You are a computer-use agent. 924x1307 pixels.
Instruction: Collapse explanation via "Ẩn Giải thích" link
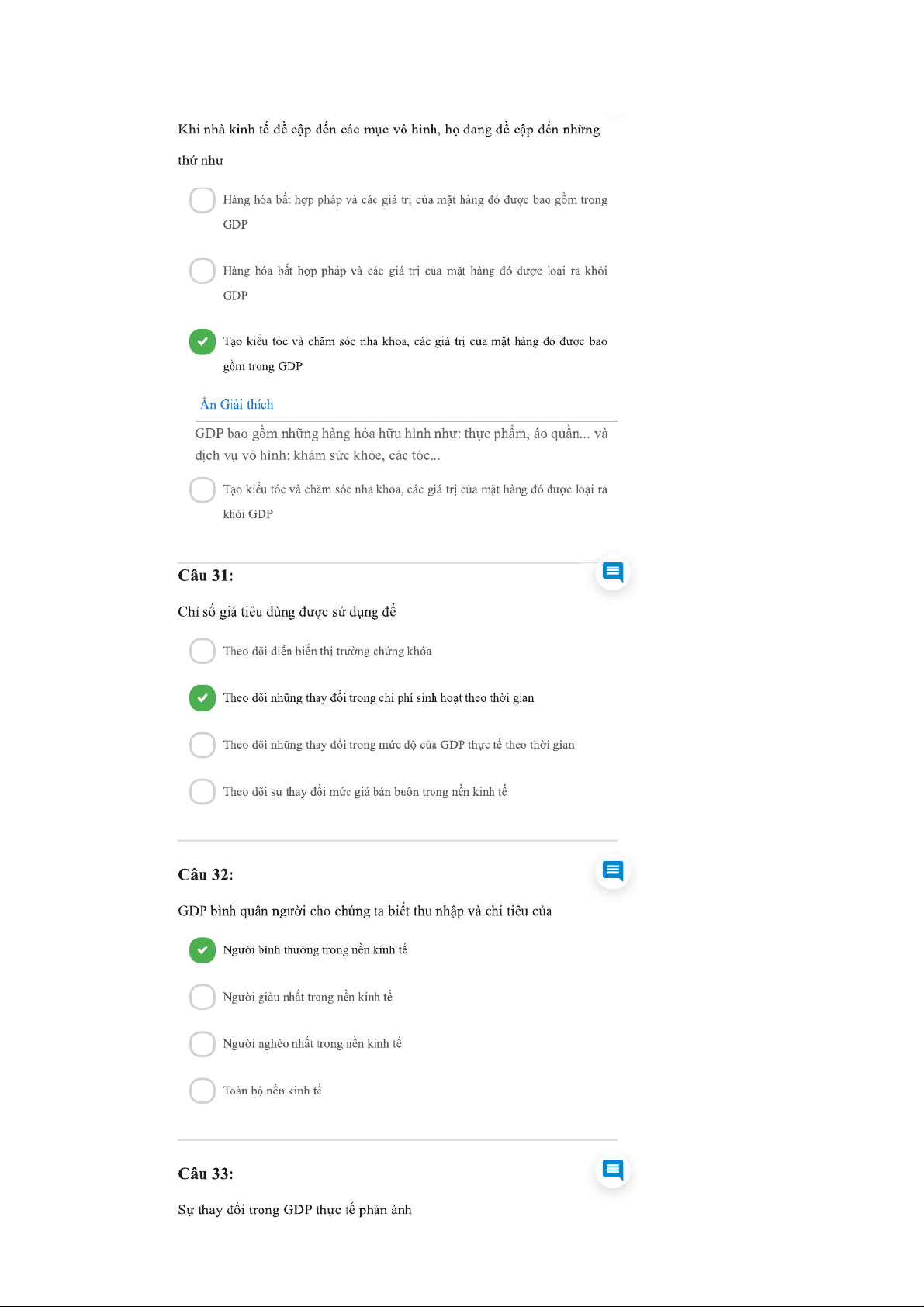click(237, 404)
